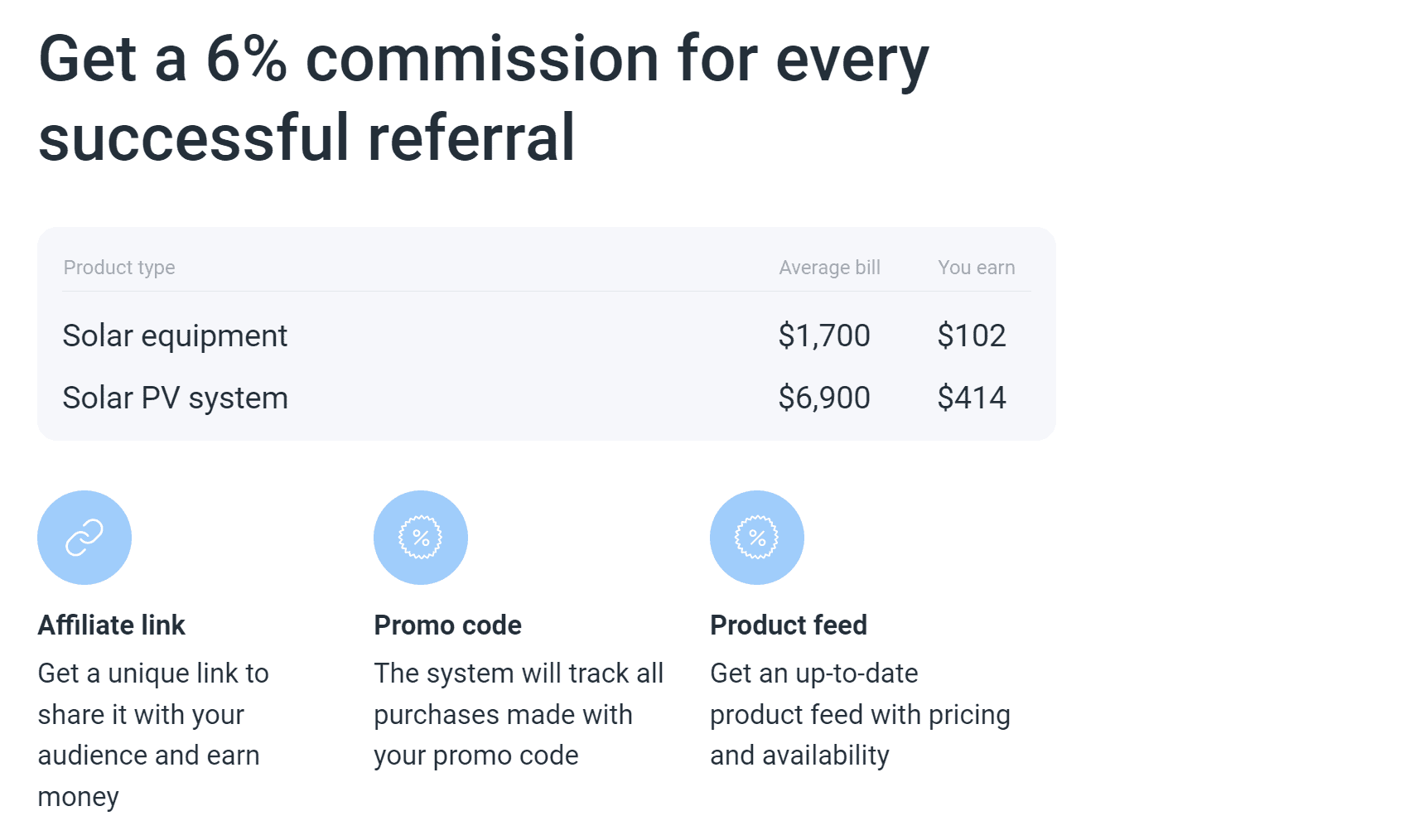1414x840 pixels.
Task: Click the $414 earnings amount
Action: click(x=972, y=398)
